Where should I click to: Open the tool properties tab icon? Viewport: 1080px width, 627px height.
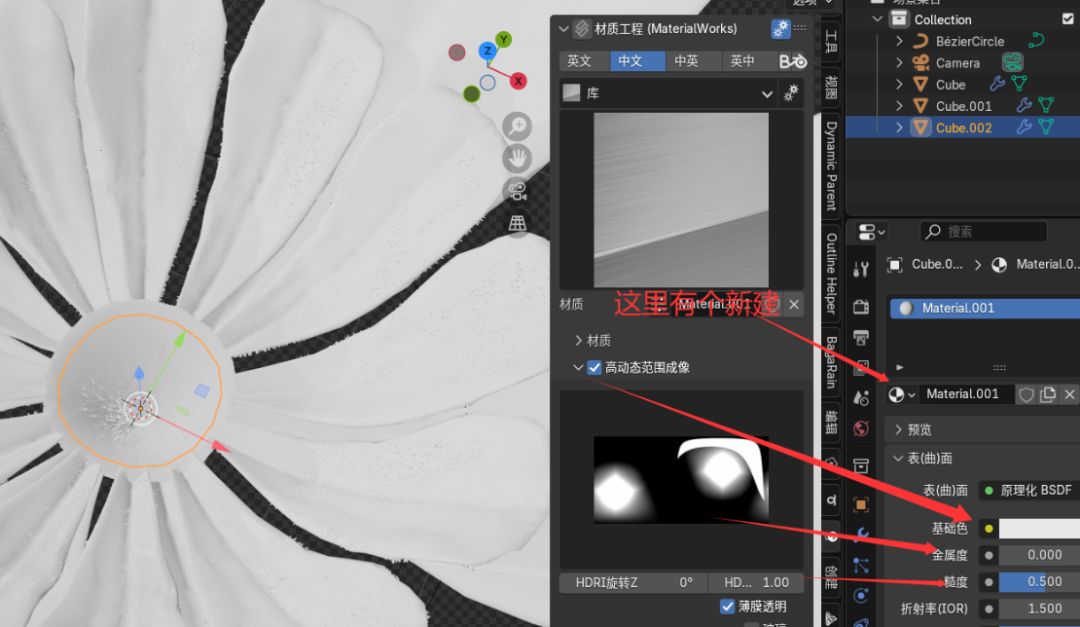click(x=861, y=269)
